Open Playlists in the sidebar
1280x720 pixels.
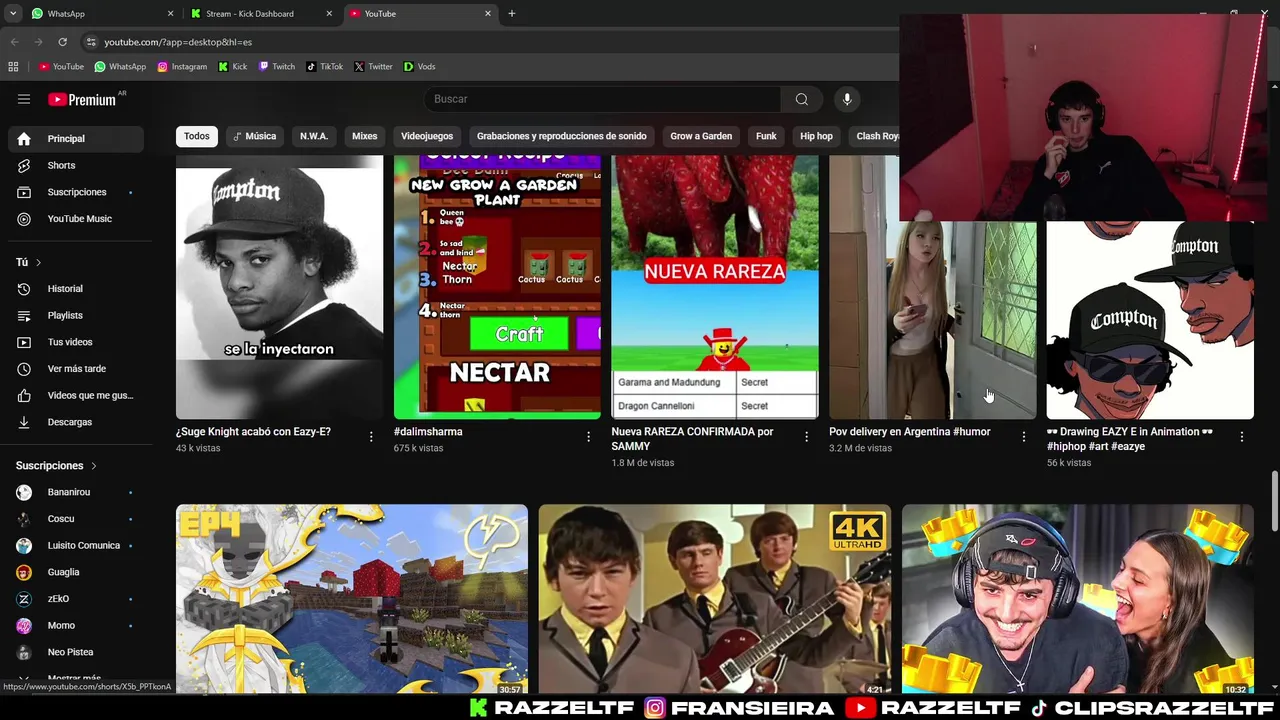pyautogui.click(x=76, y=315)
